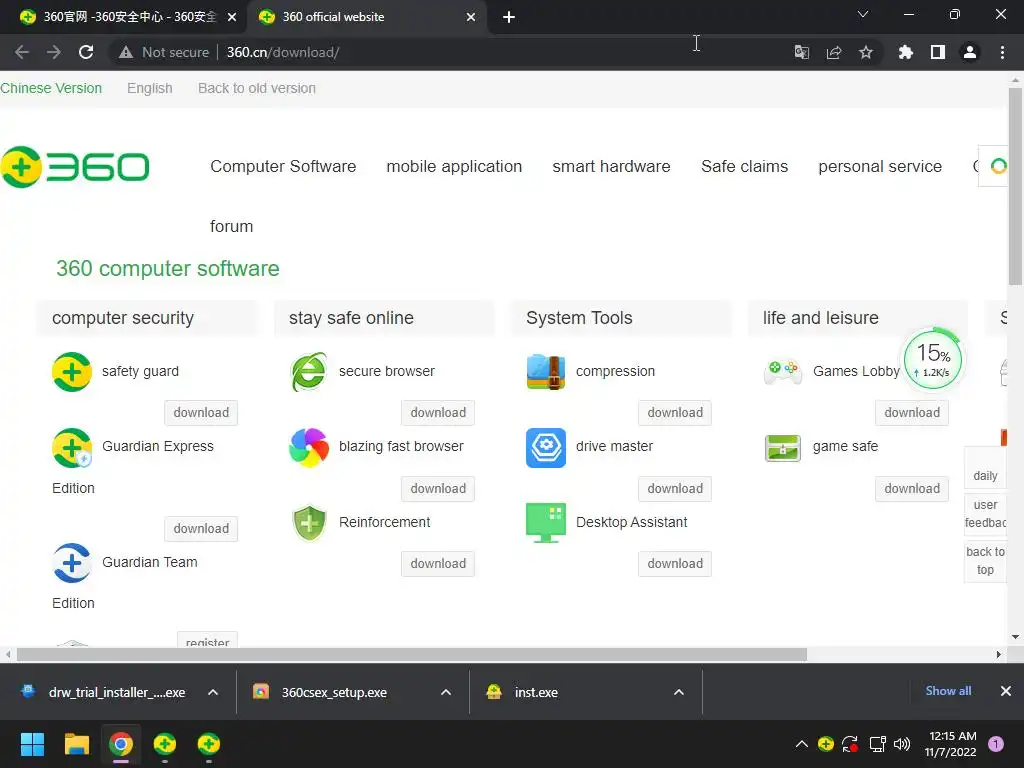
Task: Download secure browser
Action: click(x=438, y=413)
